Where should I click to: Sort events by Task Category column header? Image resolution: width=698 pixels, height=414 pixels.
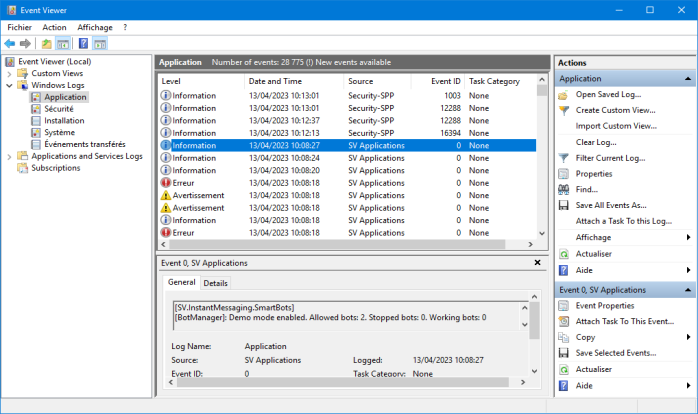pos(500,81)
